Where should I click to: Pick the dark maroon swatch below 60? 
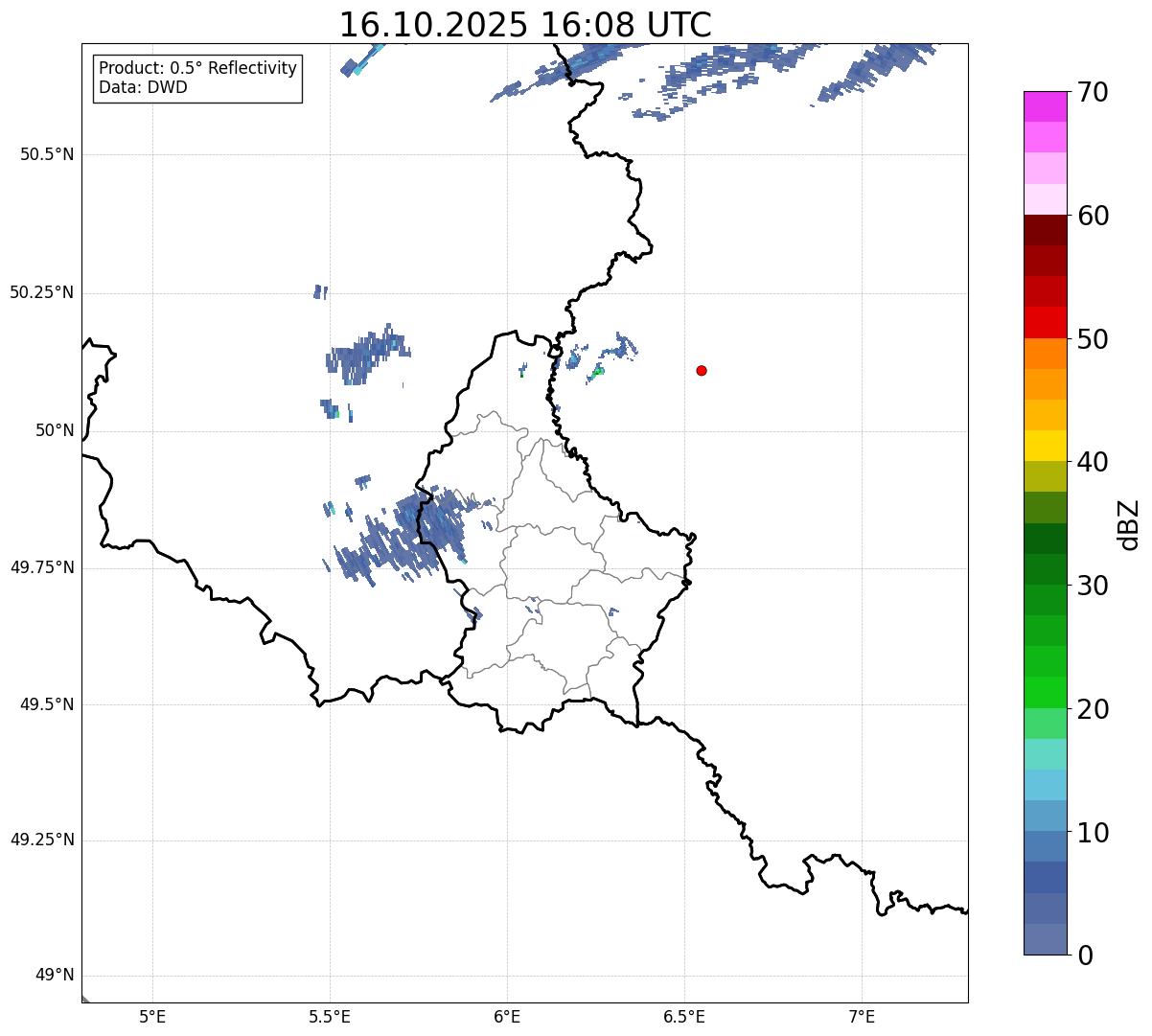[1045, 230]
